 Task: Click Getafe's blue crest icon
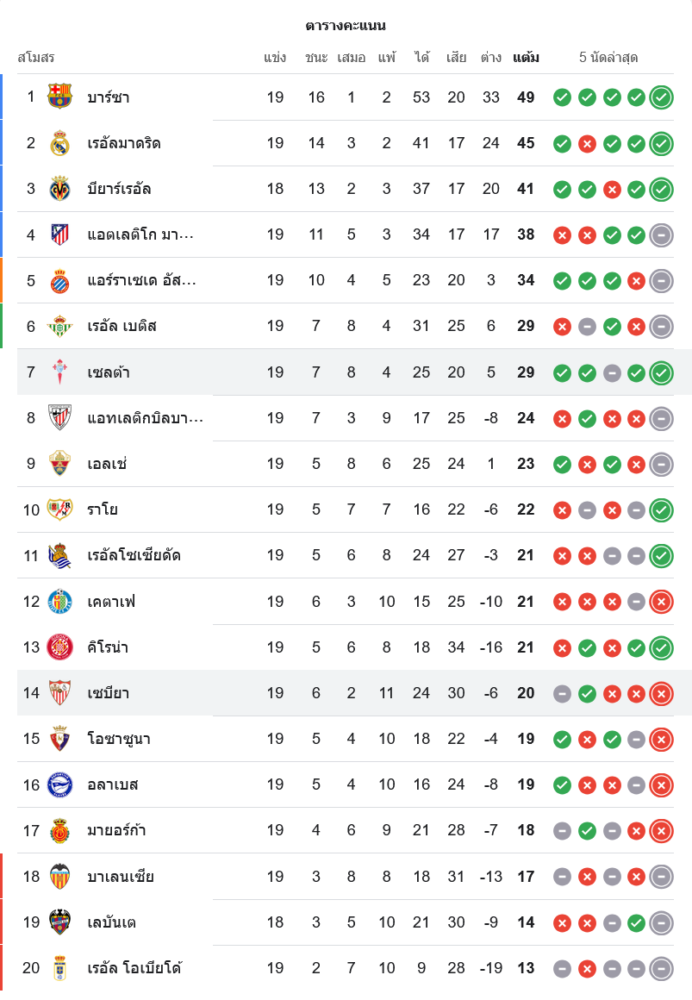pyautogui.click(x=60, y=602)
